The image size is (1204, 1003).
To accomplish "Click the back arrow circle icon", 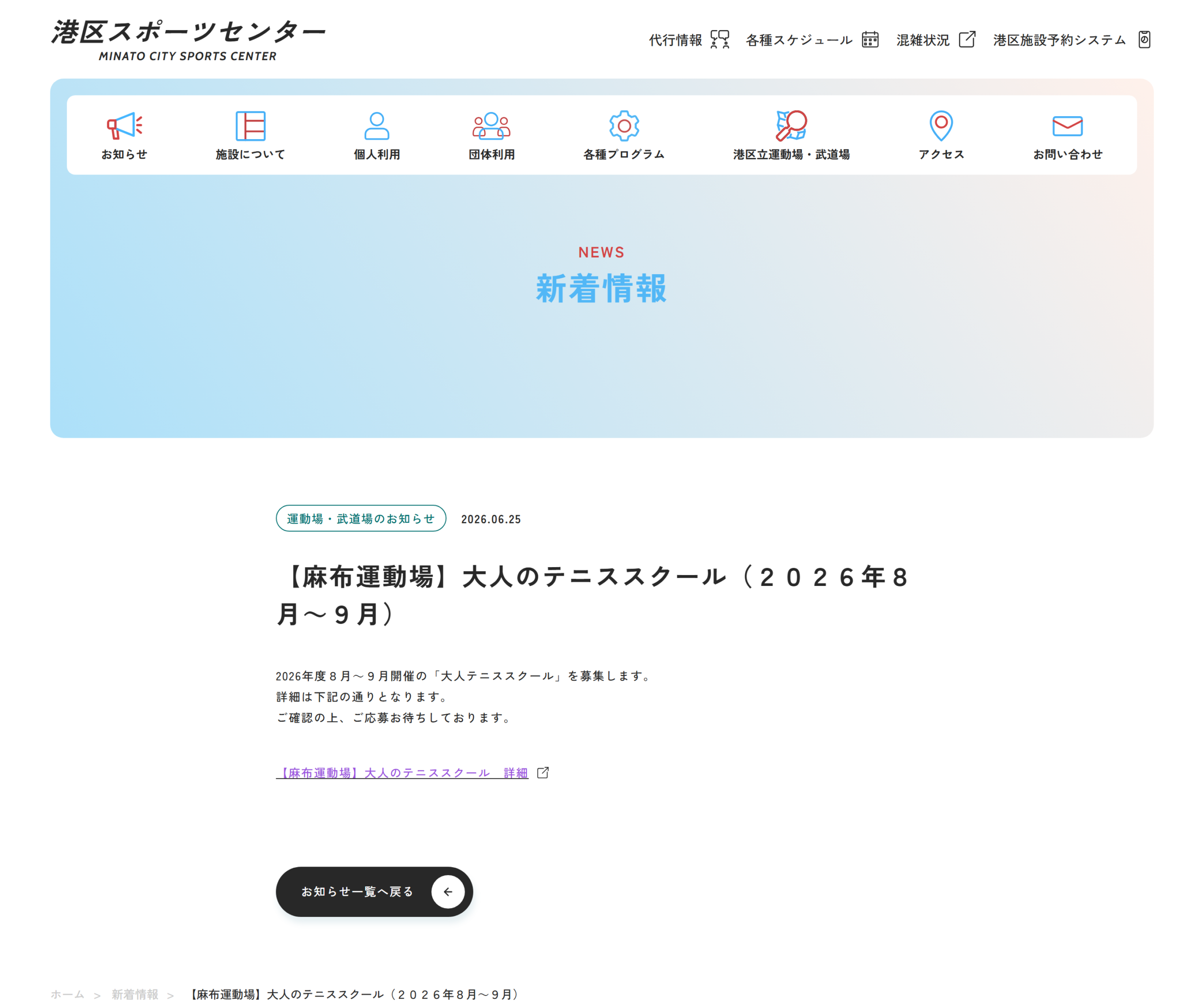I will pyautogui.click(x=448, y=891).
